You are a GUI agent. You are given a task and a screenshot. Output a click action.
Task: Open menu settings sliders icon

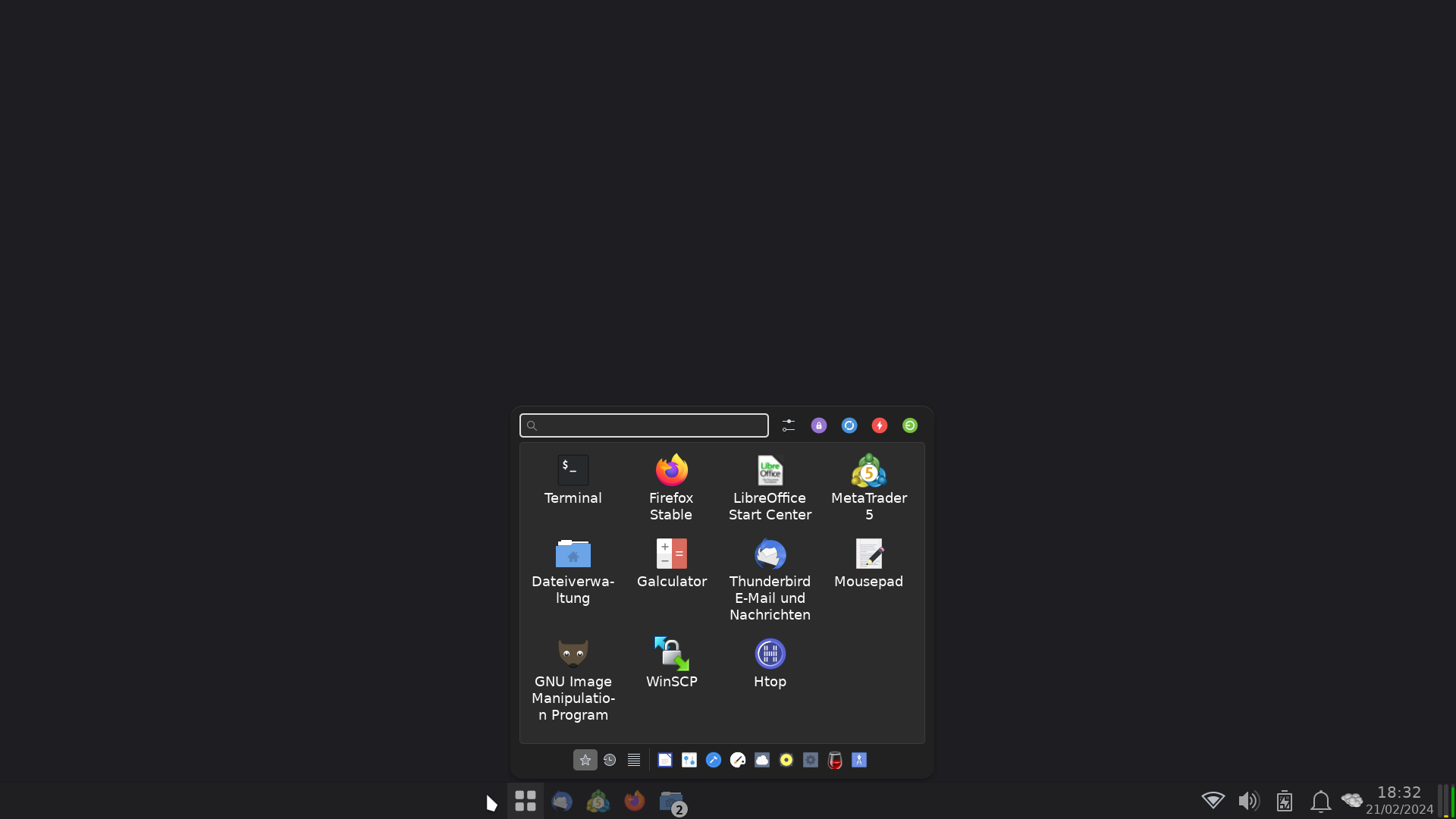tap(789, 425)
